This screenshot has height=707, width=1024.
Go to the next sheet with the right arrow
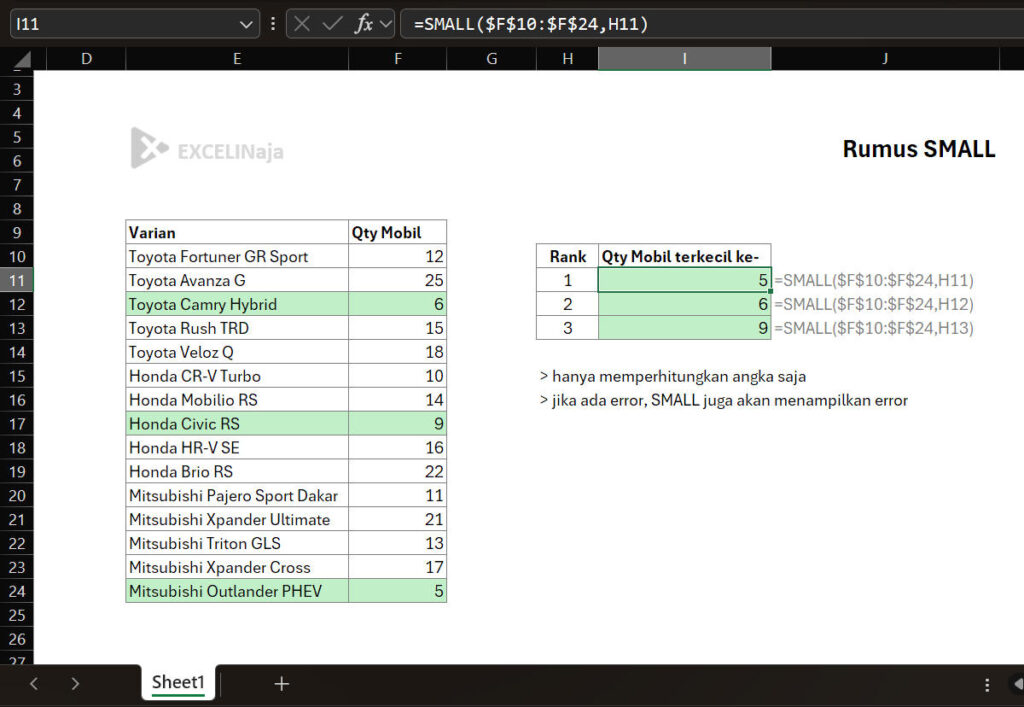(x=75, y=683)
